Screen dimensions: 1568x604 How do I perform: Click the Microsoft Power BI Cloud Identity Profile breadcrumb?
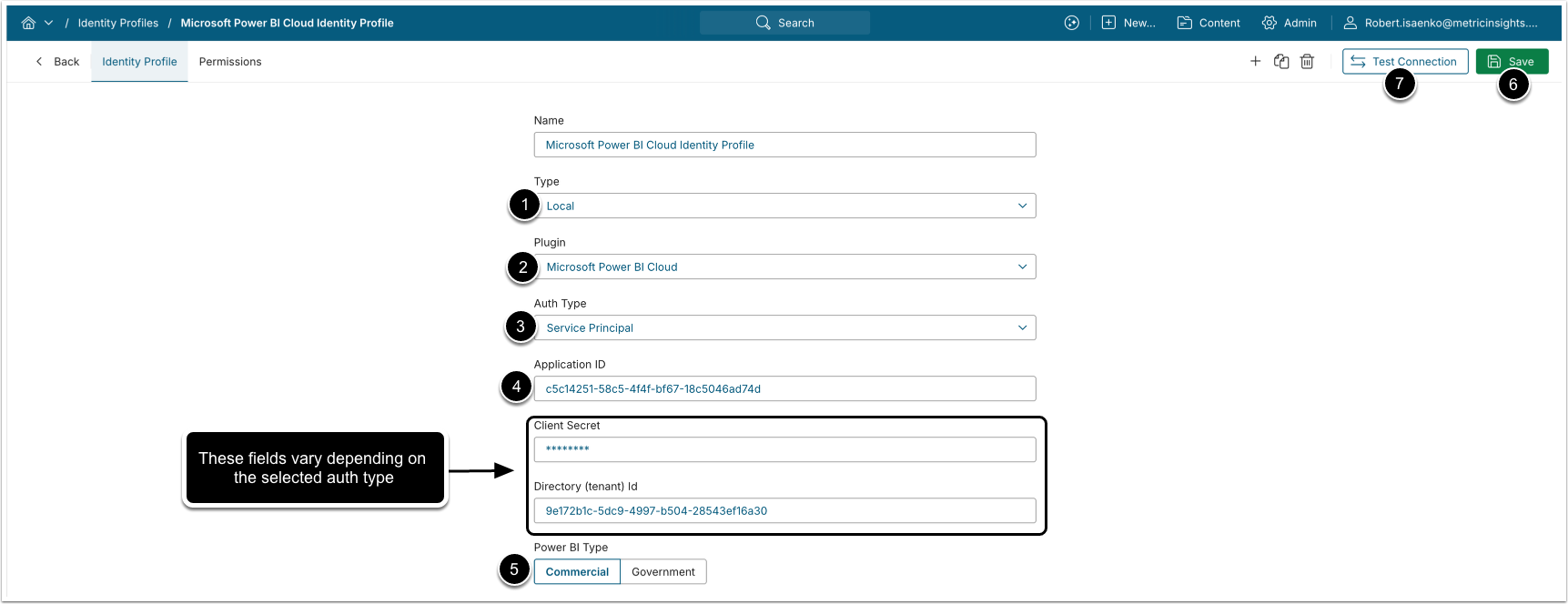click(x=287, y=23)
